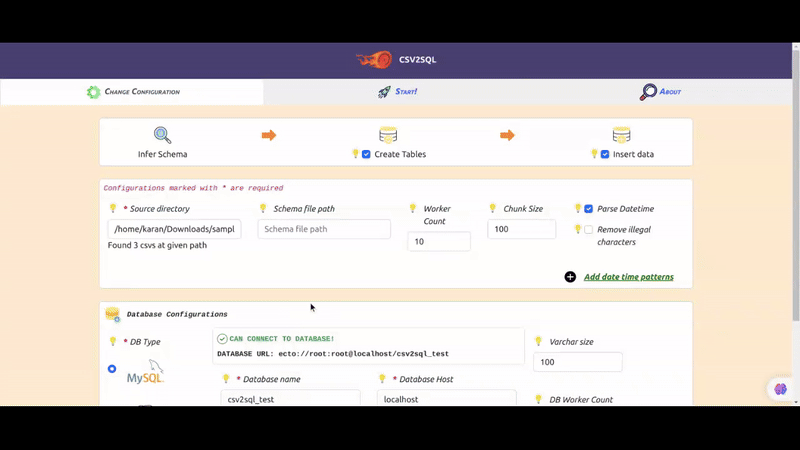Click the page vertical scrollbar
The height and width of the screenshot is (450, 800).
[x=796, y=185]
